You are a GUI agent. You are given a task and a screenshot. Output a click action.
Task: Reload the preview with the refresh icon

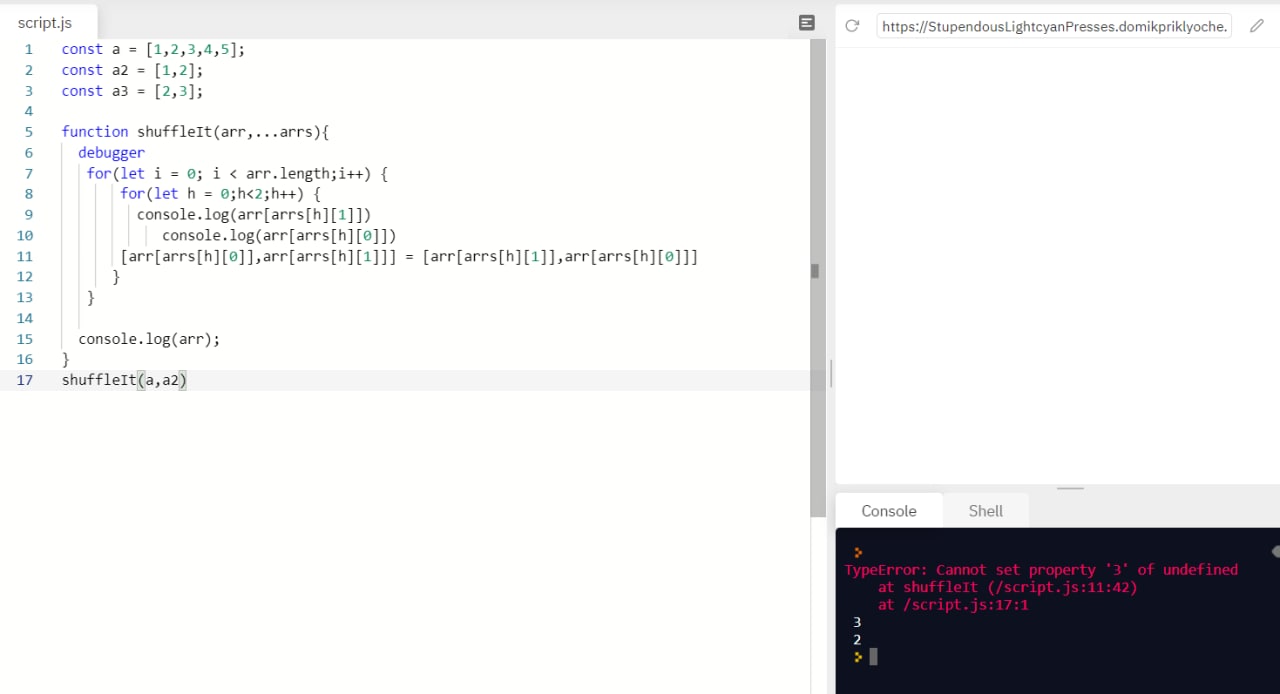point(852,26)
